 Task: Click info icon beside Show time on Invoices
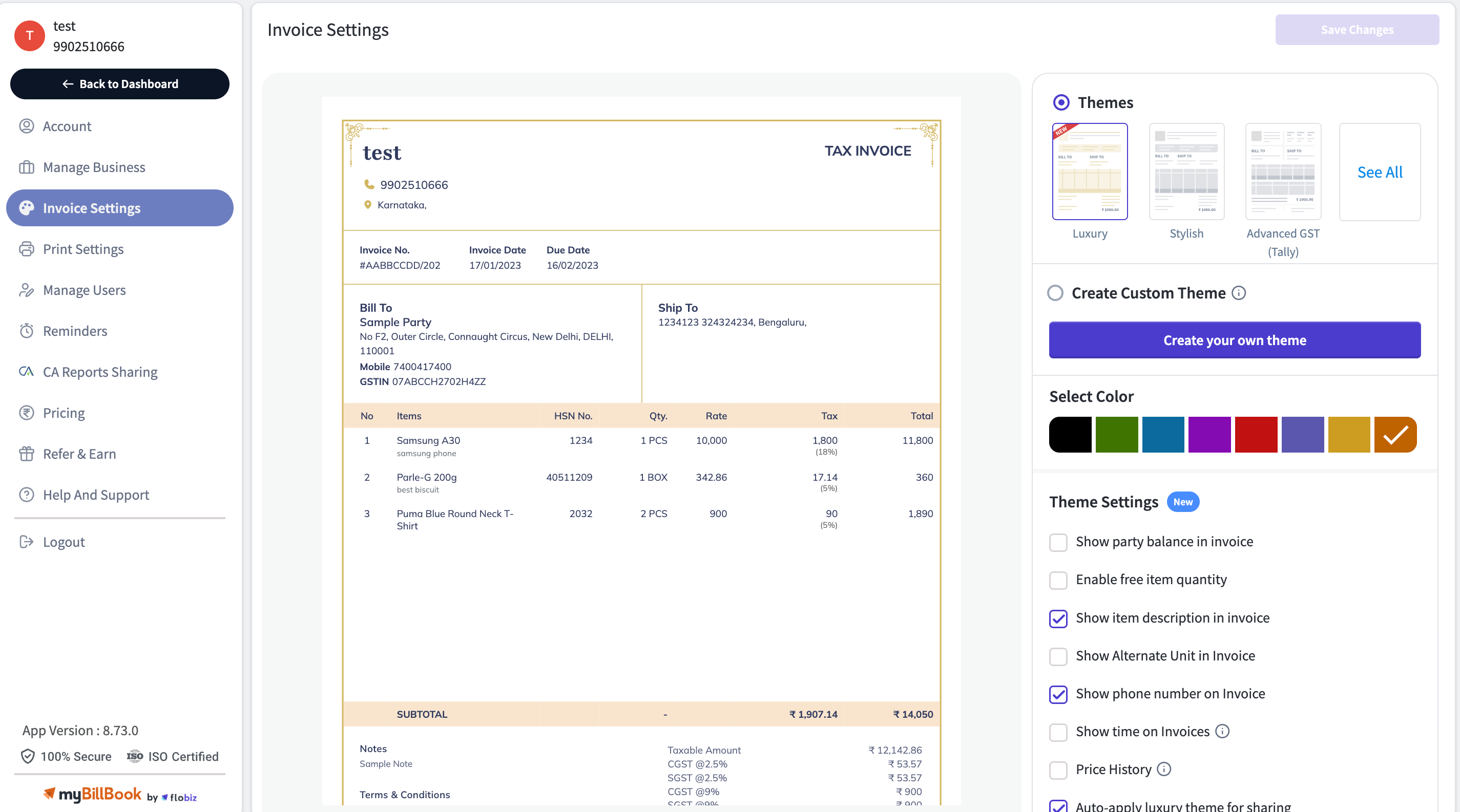(1222, 731)
